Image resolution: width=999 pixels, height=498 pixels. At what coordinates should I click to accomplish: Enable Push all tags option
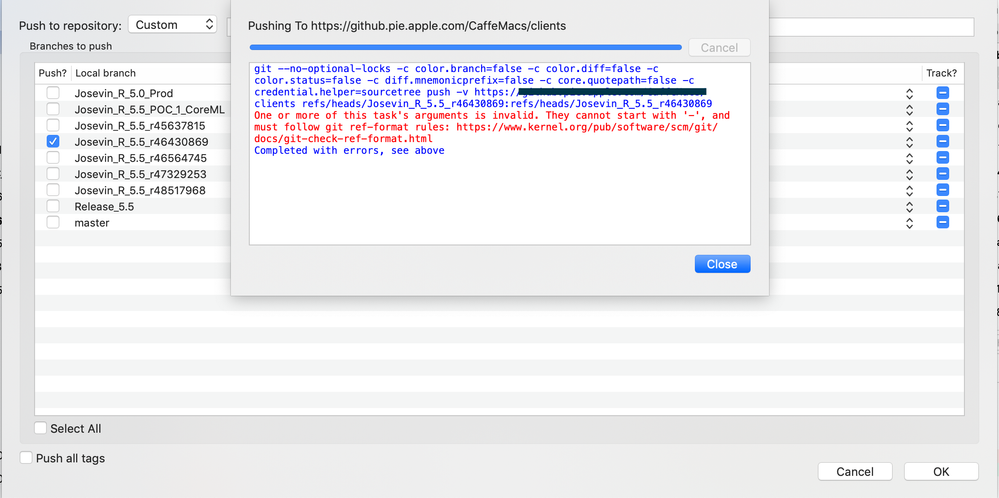click(26, 458)
